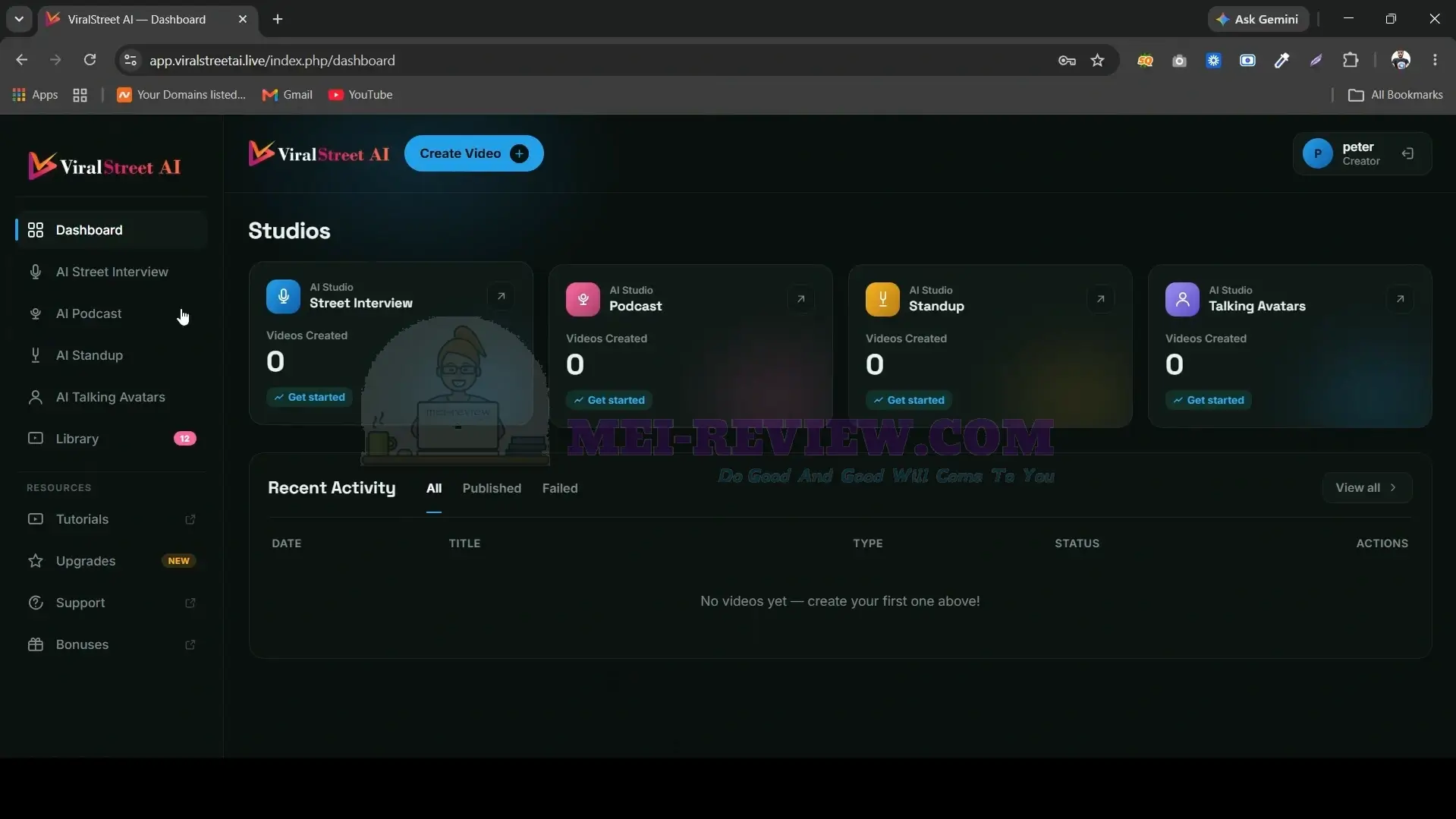
Task: Click Get started on Standup card
Action: 909,400
